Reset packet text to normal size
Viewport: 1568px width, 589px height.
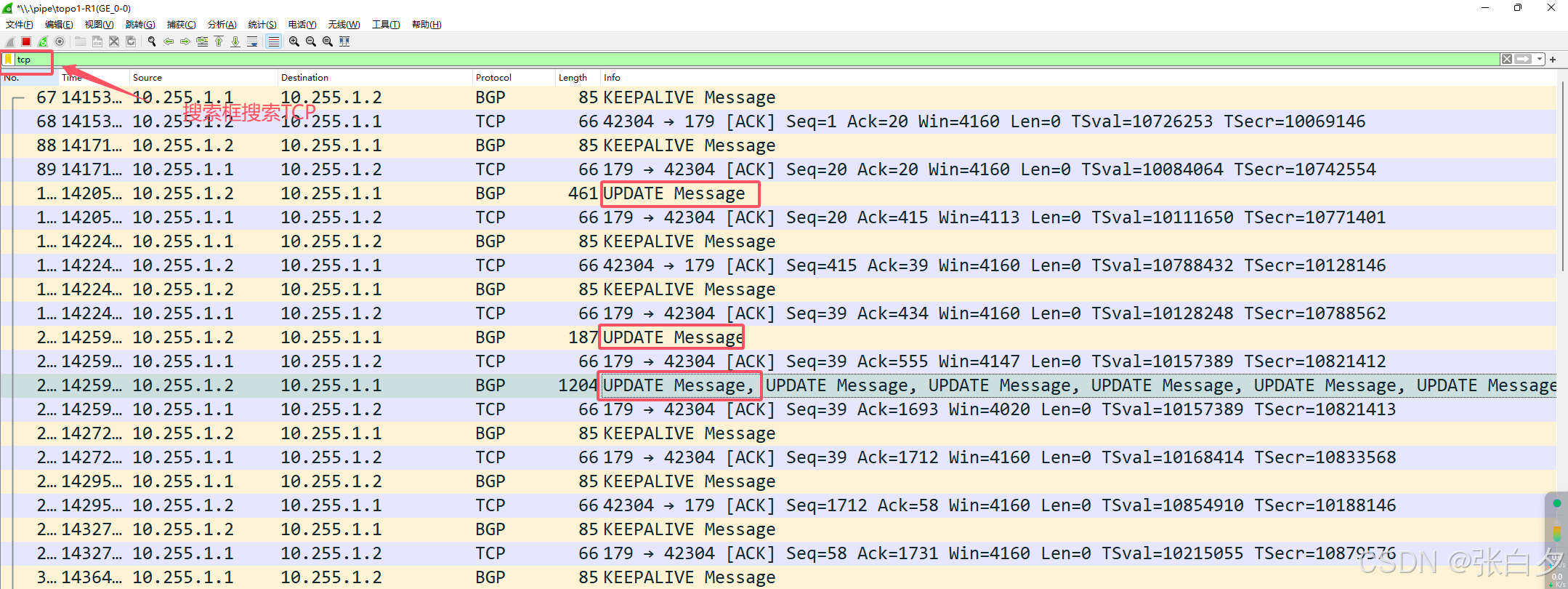pyautogui.click(x=328, y=41)
